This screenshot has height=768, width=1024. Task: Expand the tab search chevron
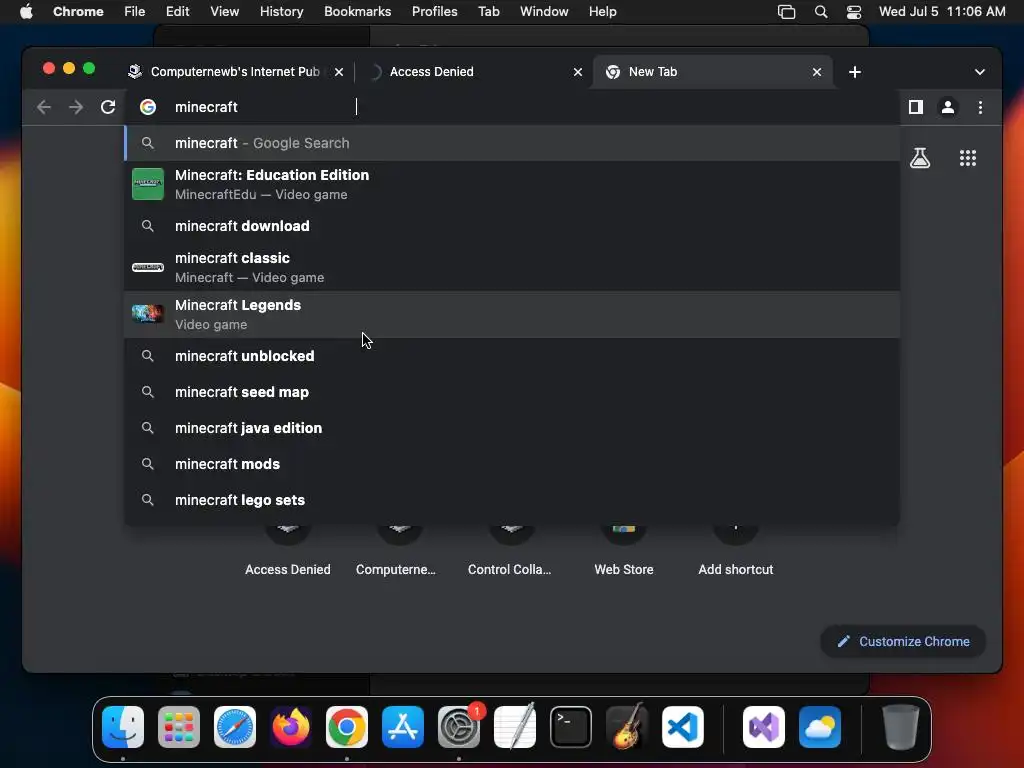click(x=980, y=72)
